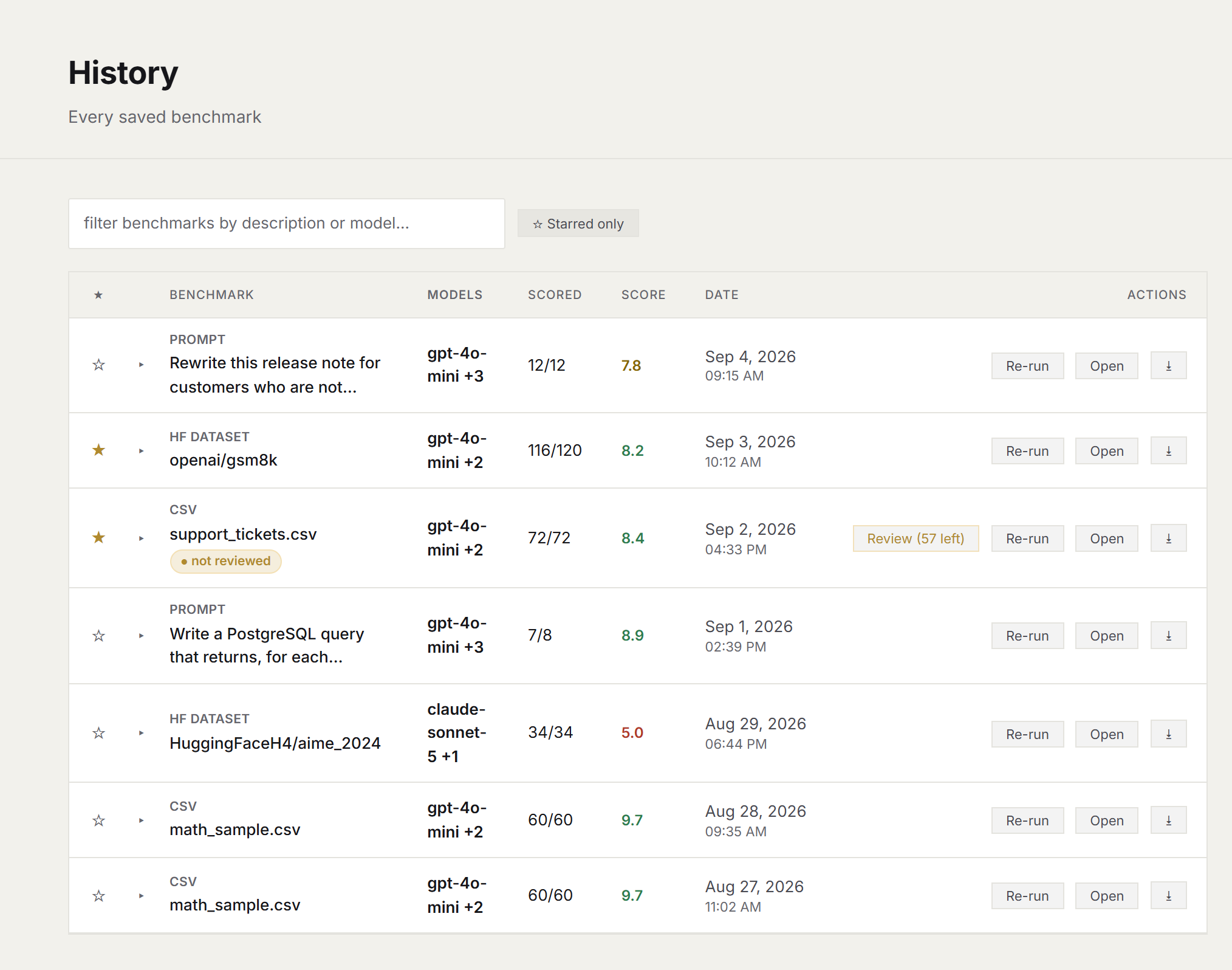Unstar the openai/gsm8k benchmark
Image resolution: width=1232 pixels, height=970 pixels.
(98, 450)
